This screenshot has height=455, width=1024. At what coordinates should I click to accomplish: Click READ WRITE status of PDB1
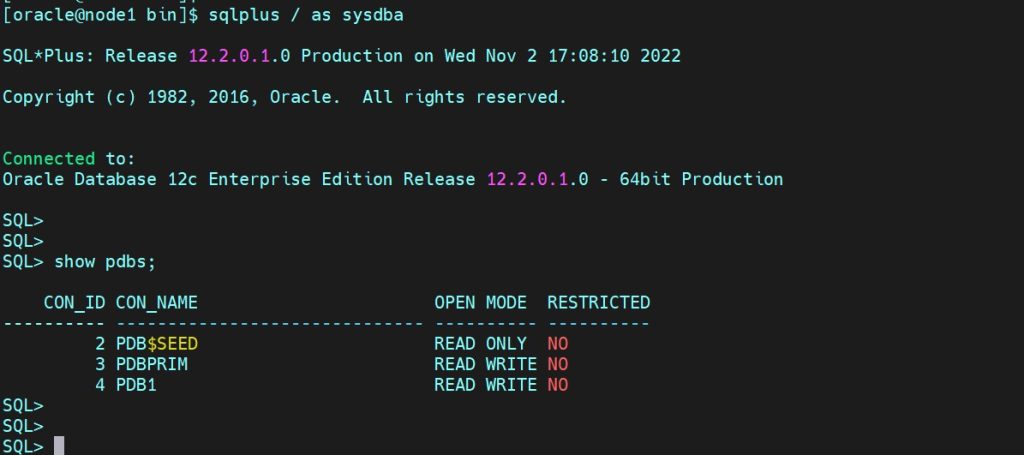point(485,385)
